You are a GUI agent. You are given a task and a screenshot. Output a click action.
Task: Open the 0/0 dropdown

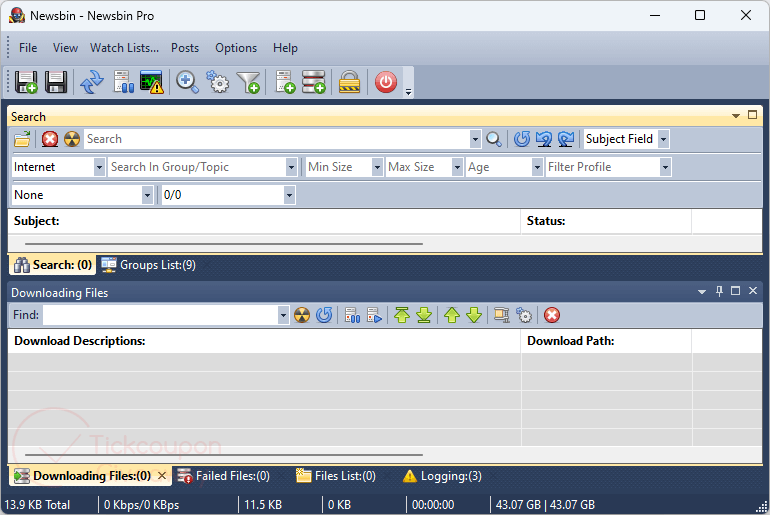[289, 195]
